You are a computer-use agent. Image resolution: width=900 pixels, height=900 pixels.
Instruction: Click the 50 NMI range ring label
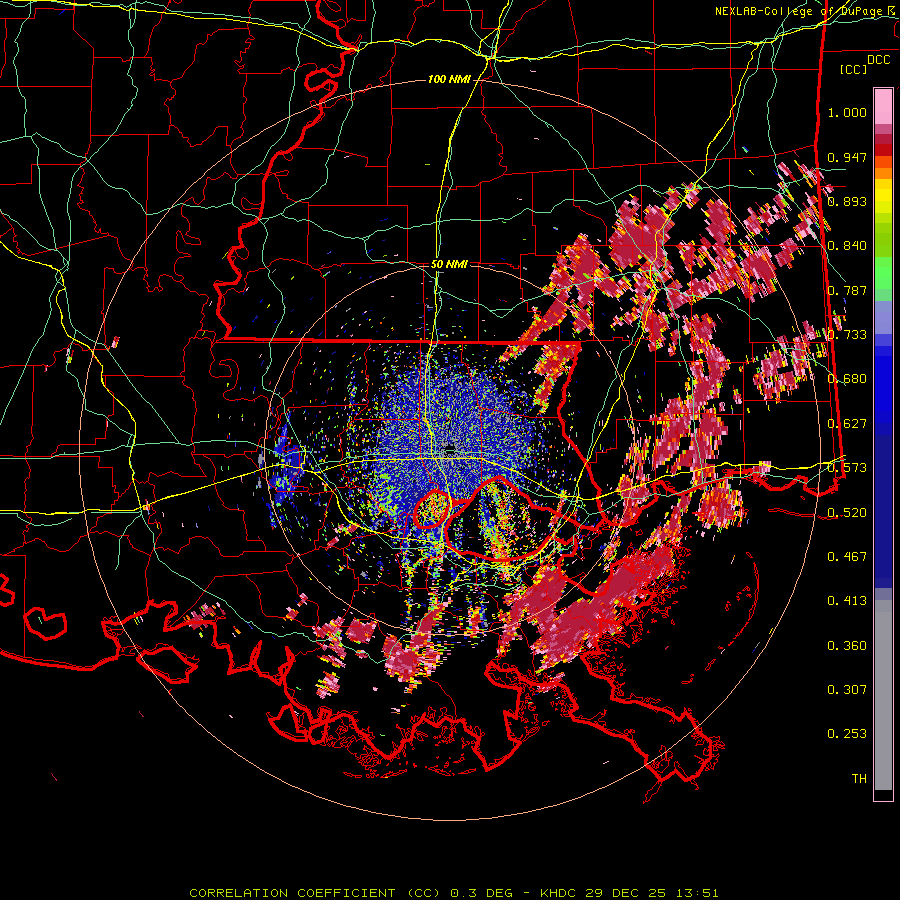point(449,264)
